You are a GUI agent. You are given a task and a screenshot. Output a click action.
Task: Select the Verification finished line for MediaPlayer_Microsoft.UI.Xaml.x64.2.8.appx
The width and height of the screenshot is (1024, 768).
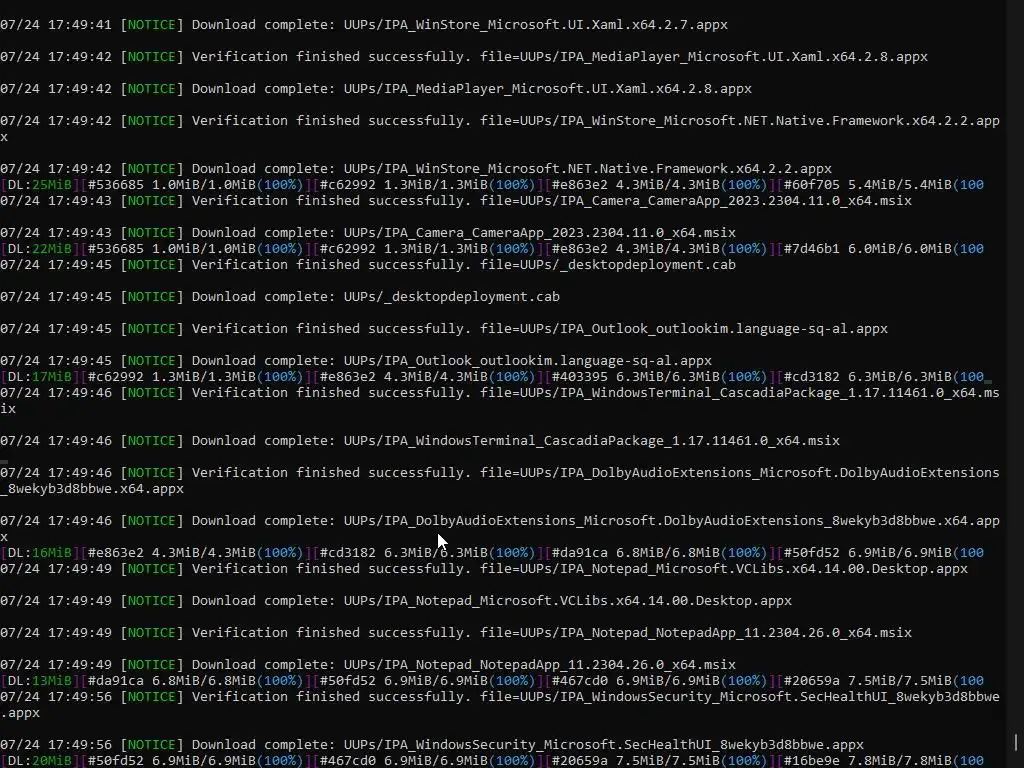pos(464,57)
